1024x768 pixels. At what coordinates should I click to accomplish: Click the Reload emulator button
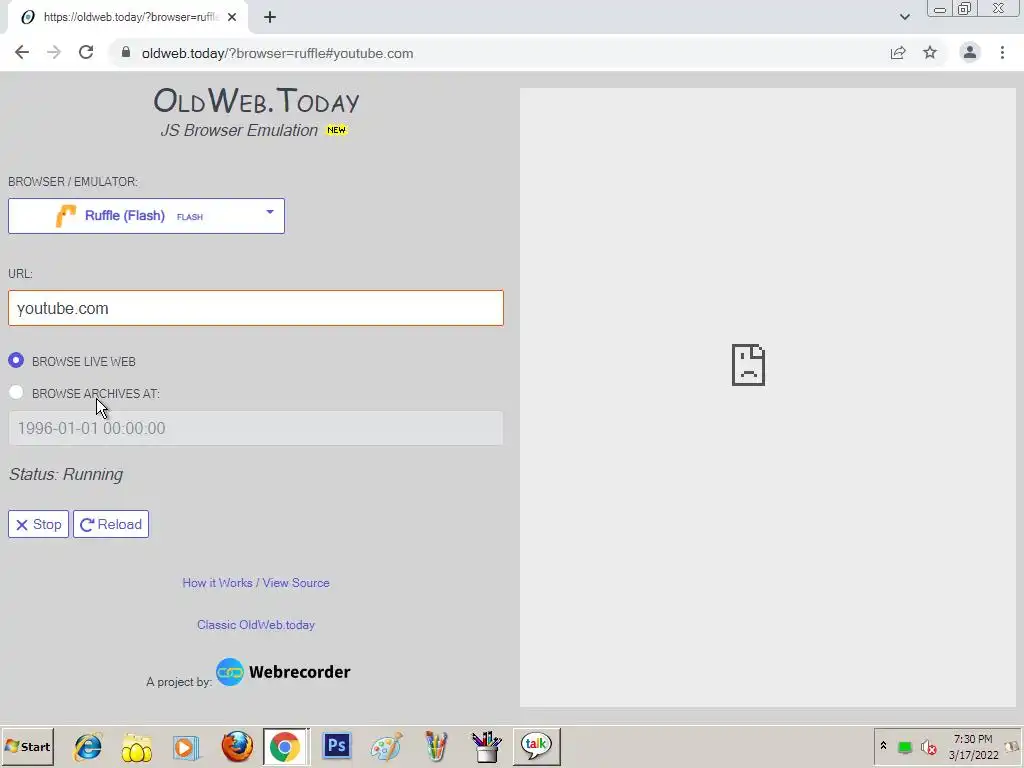point(111,524)
